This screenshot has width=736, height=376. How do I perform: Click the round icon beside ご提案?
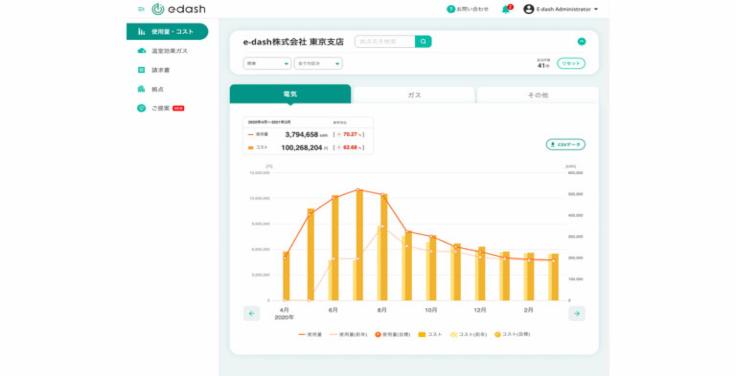141,108
